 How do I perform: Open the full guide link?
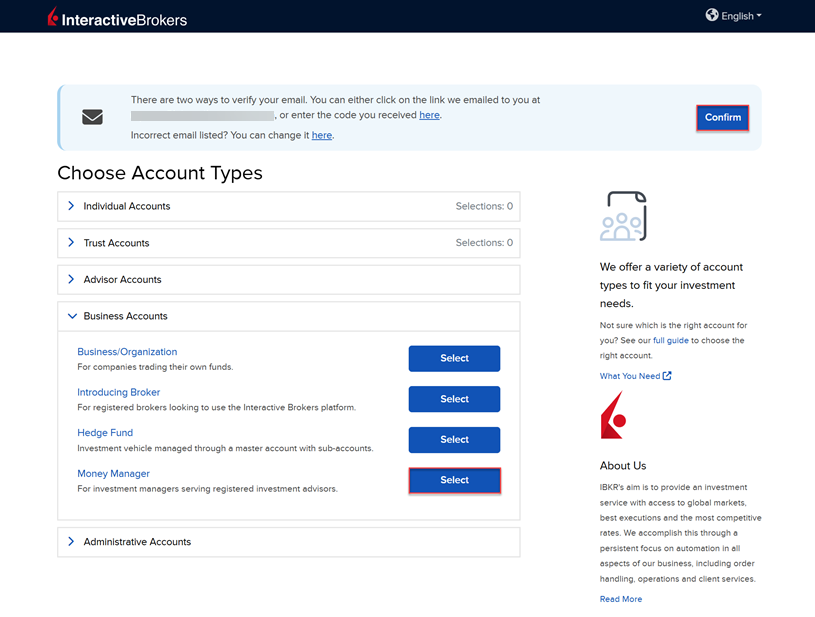pos(670,341)
